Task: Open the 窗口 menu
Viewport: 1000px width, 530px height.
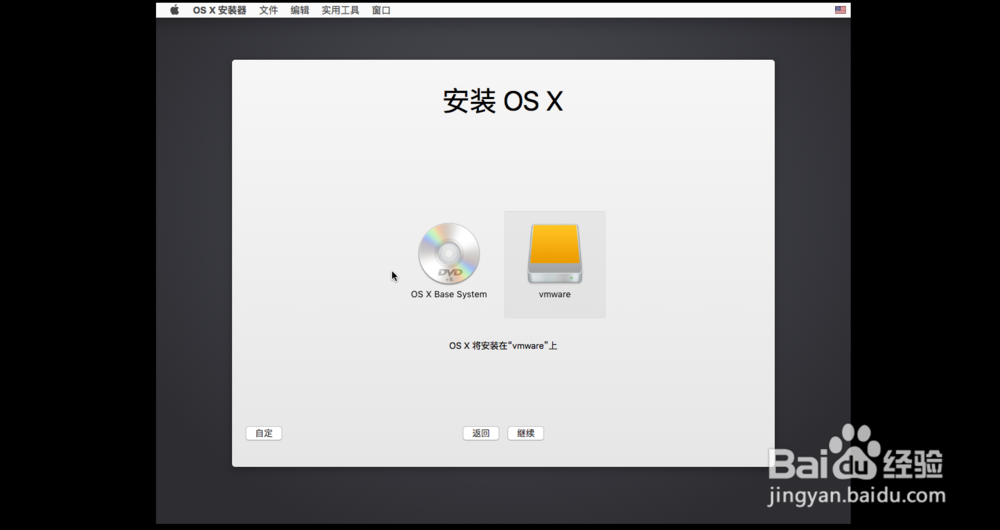Action: pos(381,10)
